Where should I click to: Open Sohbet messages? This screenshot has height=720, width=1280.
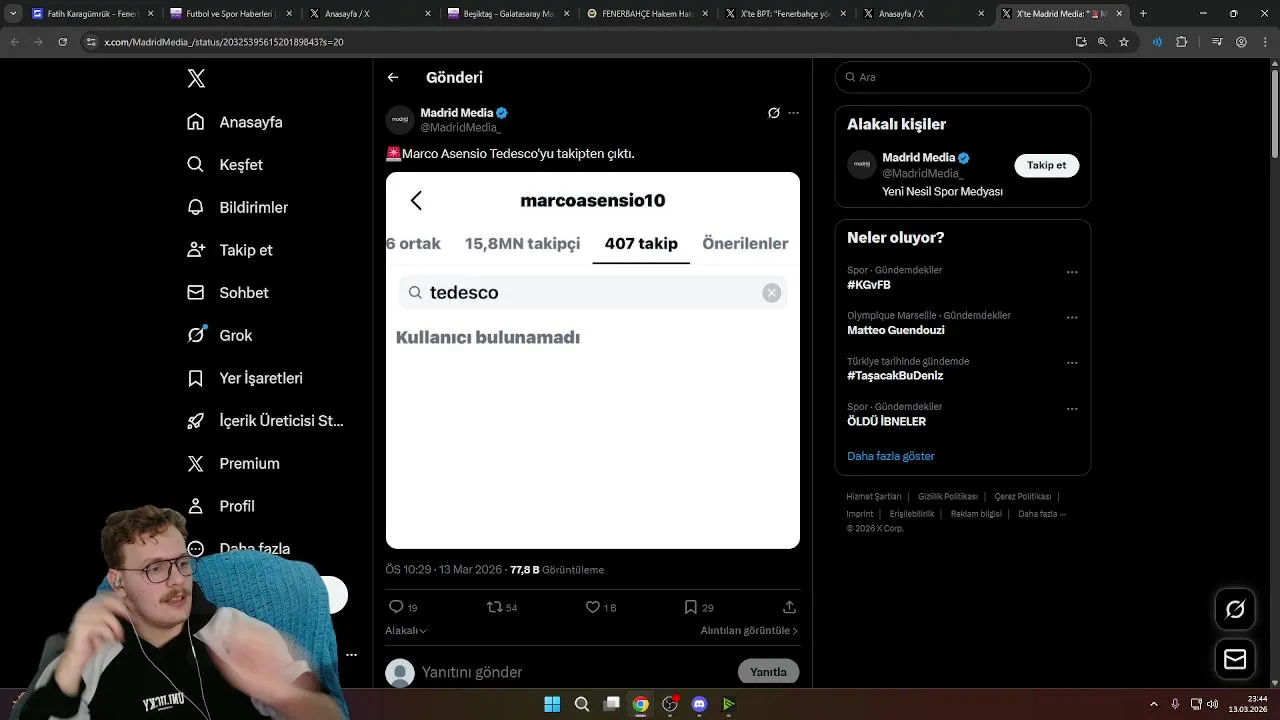(x=228, y=293)
